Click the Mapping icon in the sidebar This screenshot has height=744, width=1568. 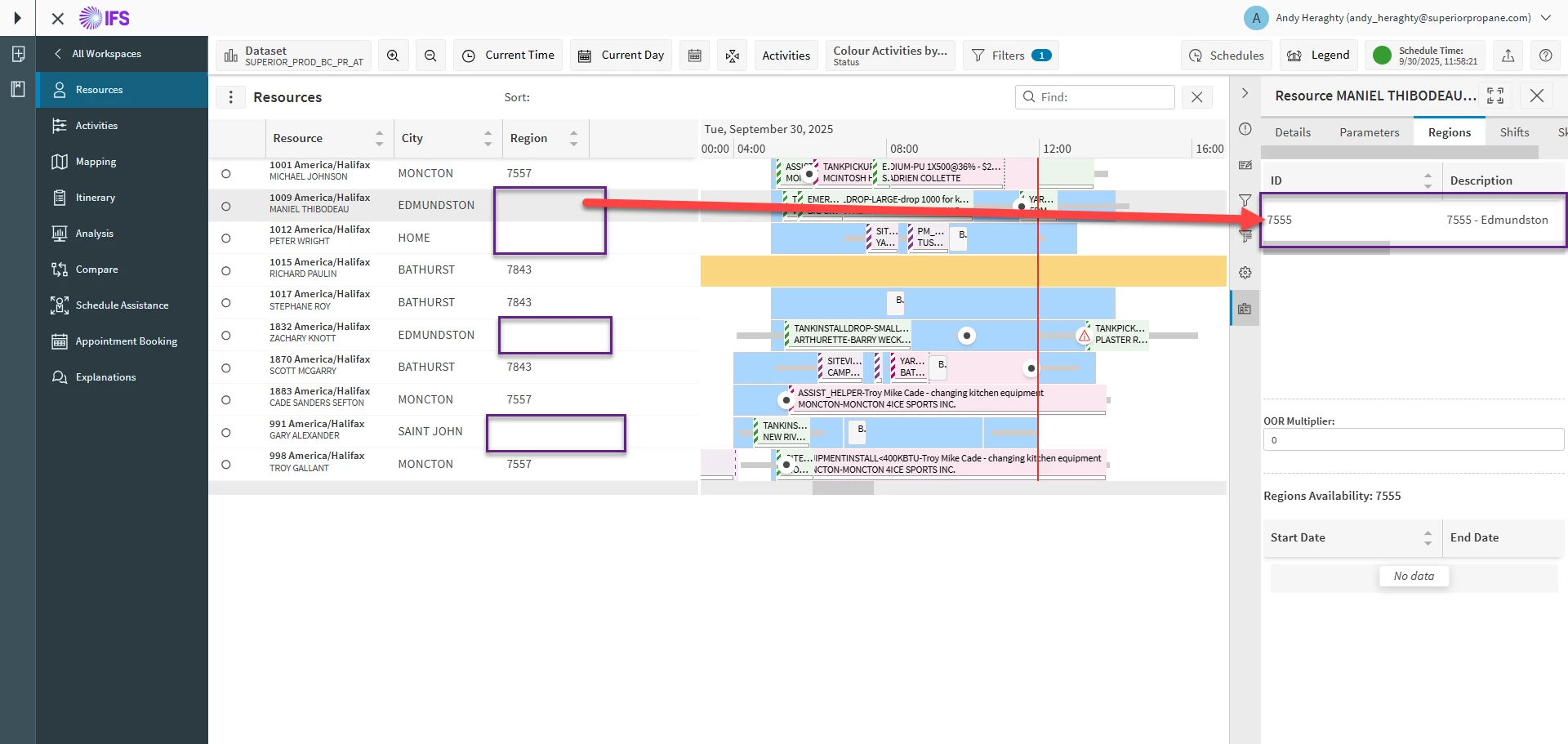(60, 162)
